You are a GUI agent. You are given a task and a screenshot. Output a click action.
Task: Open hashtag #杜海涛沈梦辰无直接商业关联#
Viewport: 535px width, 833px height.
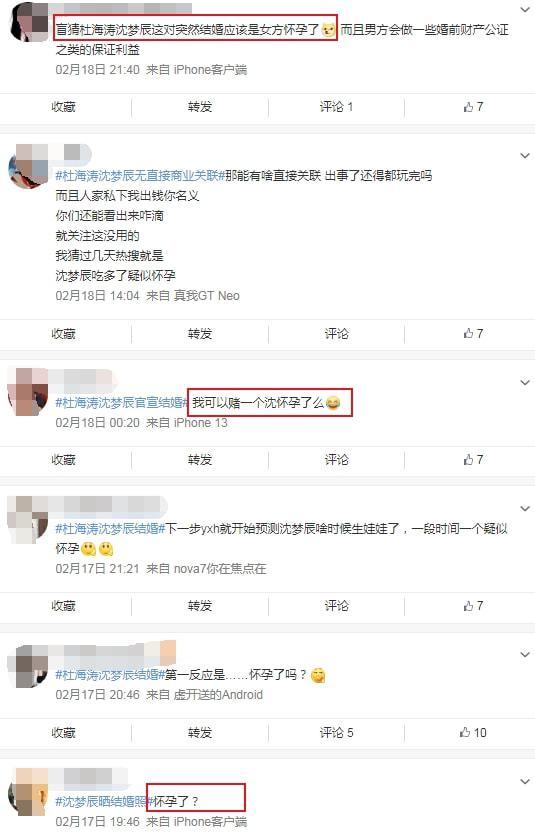pos(140,176)
